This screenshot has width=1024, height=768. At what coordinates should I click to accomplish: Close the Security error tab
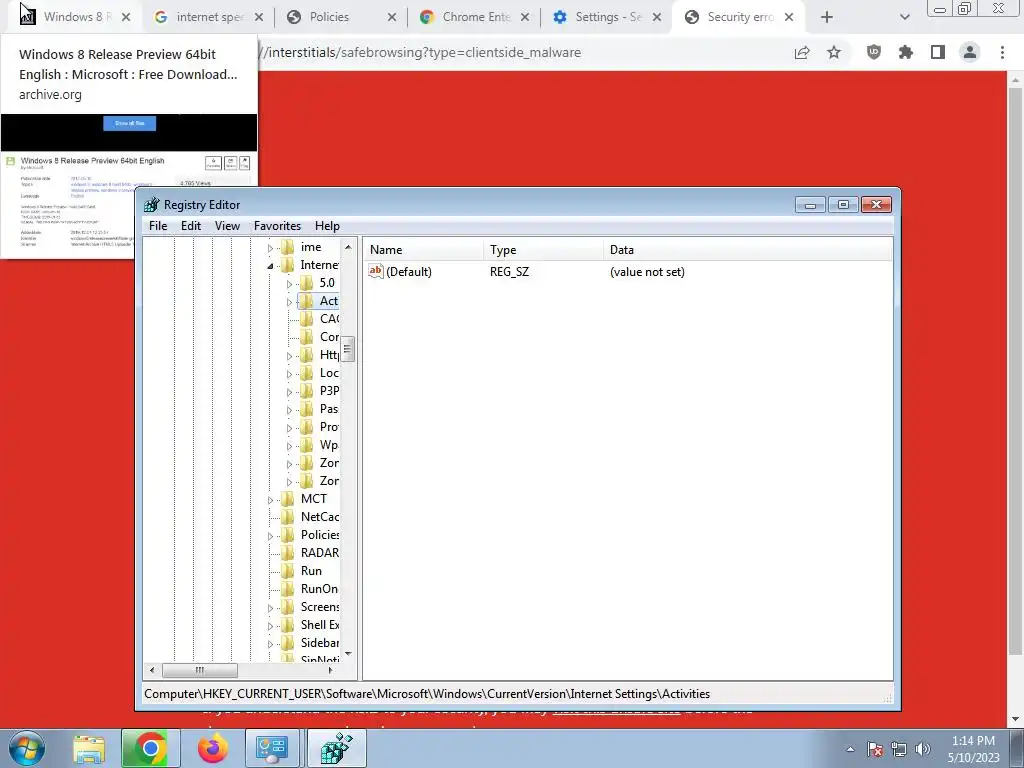click(789, 18)
